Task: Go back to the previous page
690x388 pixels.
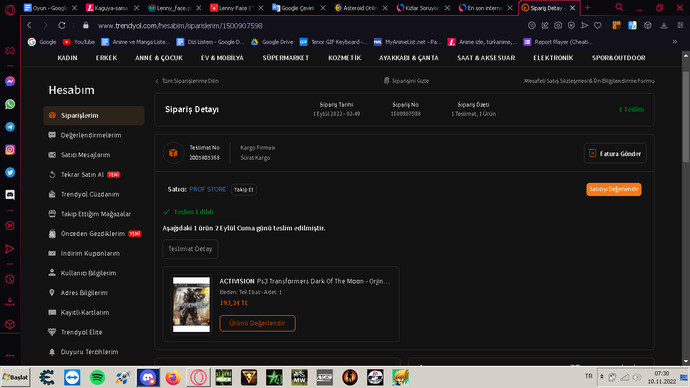Action: 29,26
